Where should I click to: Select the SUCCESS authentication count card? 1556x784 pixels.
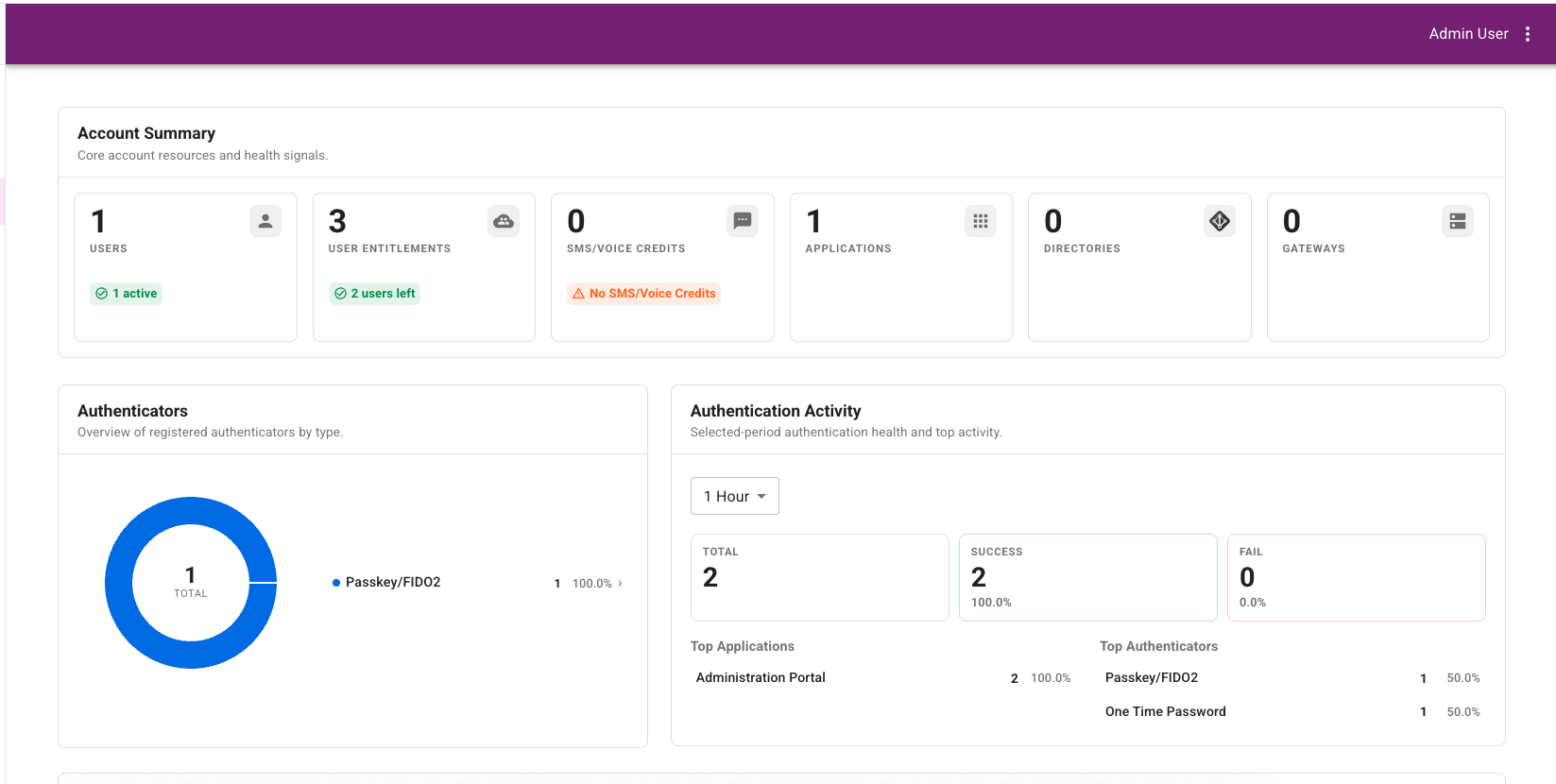point(1088,577)
